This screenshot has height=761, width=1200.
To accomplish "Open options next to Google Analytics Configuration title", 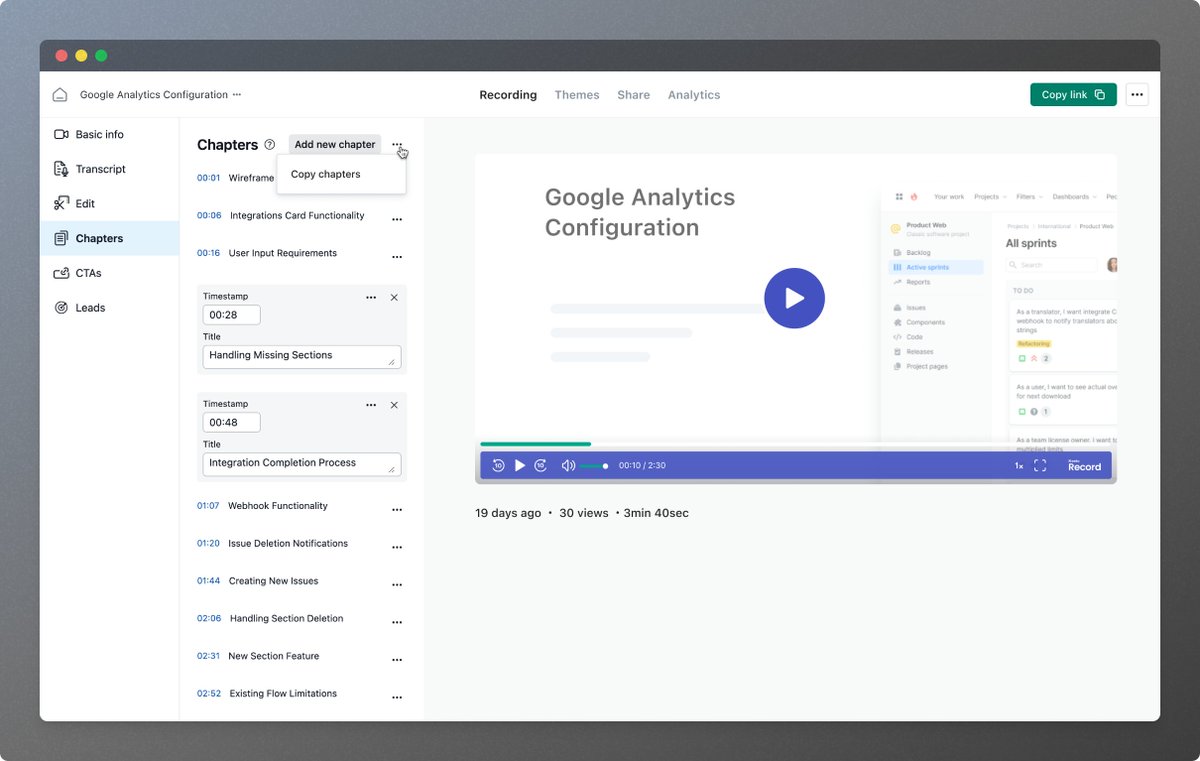I will click(x=237, y=95).
